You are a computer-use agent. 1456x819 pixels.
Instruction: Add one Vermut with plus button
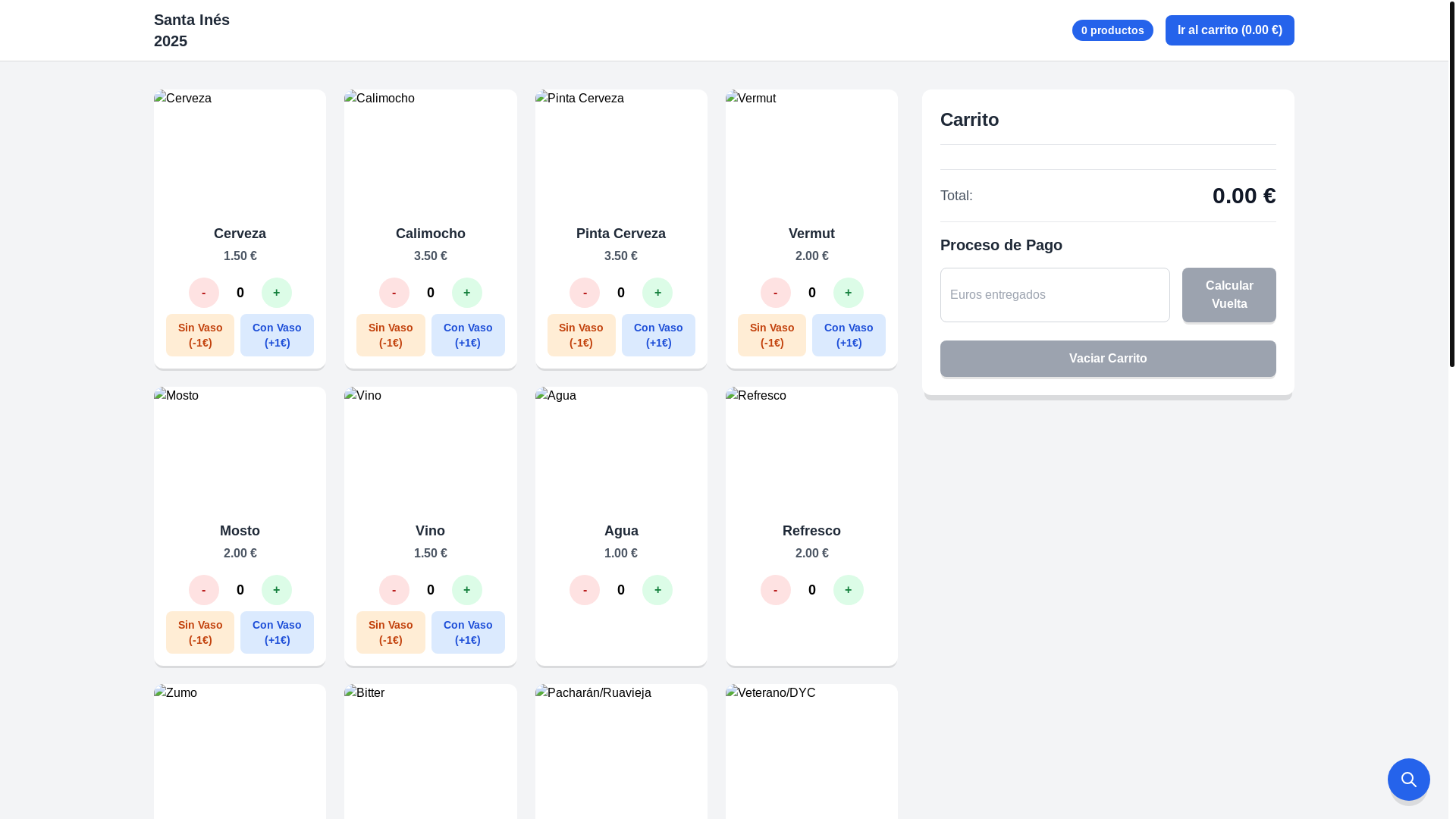[849, 293]
